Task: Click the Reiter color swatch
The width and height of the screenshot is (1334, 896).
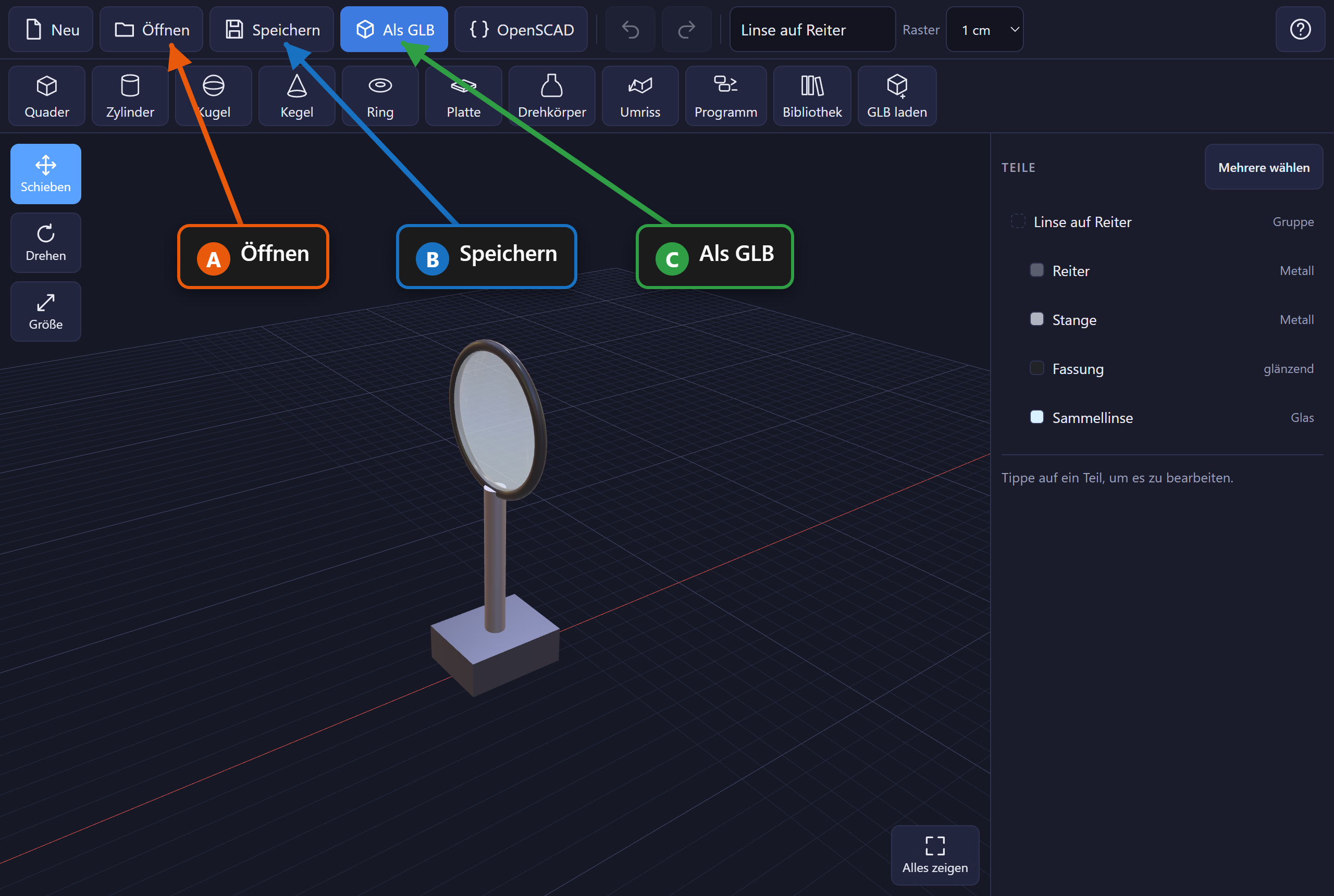Action: click(x=1037, y=270)
